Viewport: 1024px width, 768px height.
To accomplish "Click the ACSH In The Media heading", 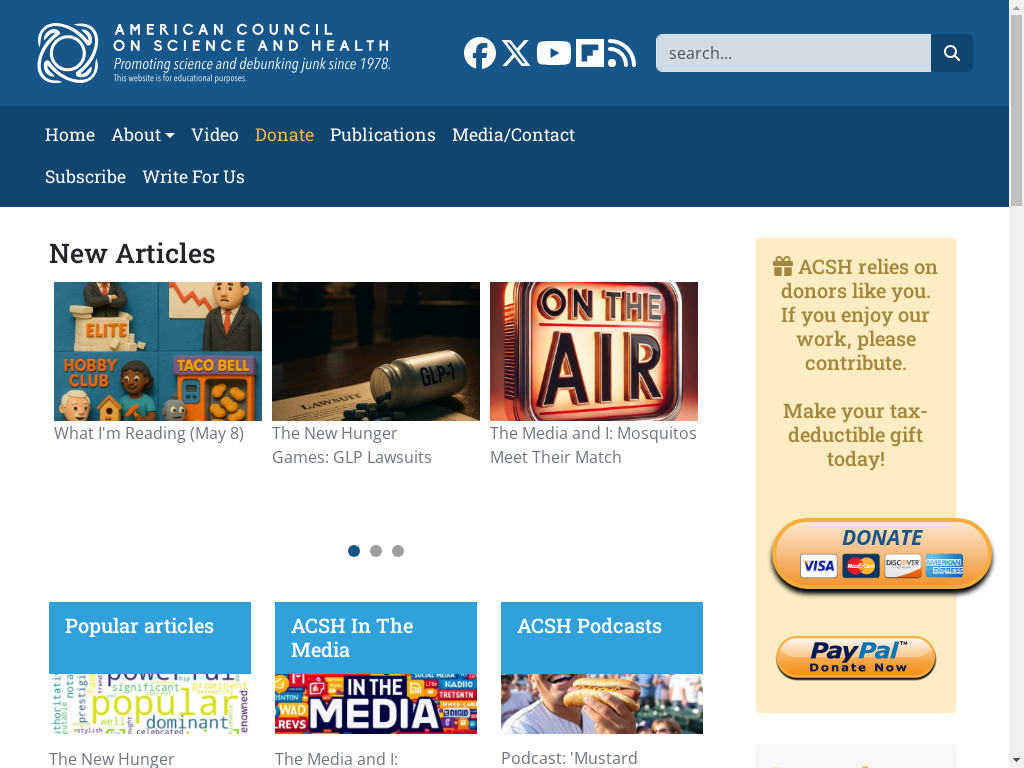I will coord(352,637).
